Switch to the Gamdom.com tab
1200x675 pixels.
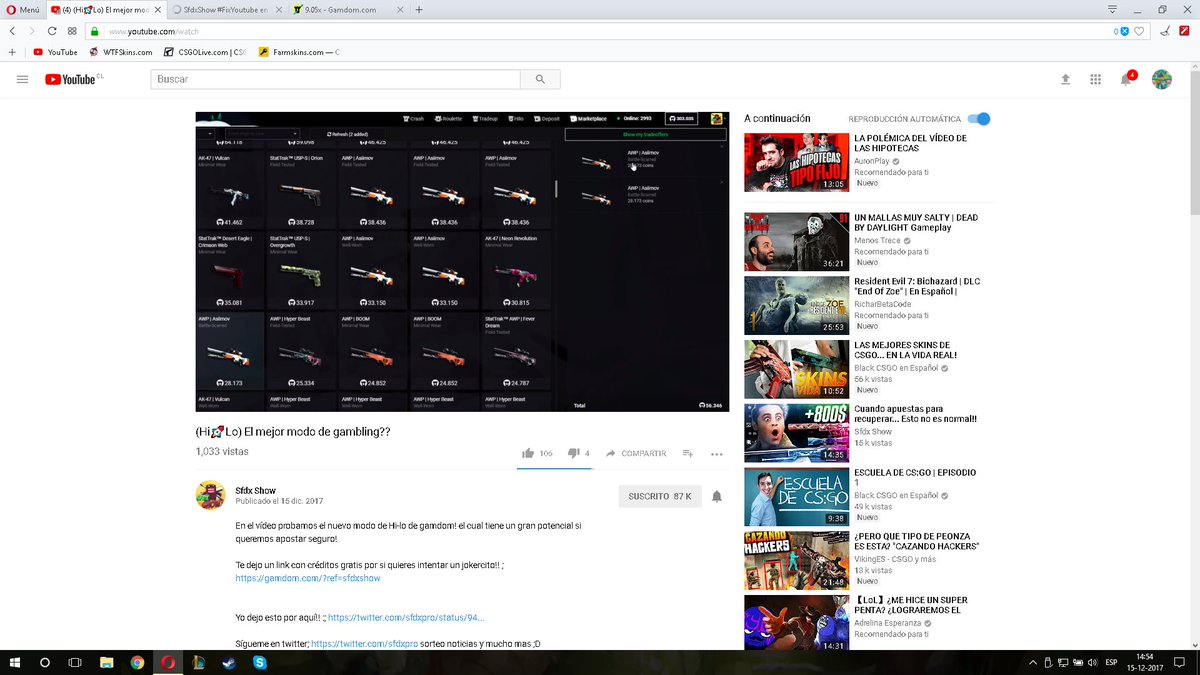pyautogui.click(x=348, y=9)
